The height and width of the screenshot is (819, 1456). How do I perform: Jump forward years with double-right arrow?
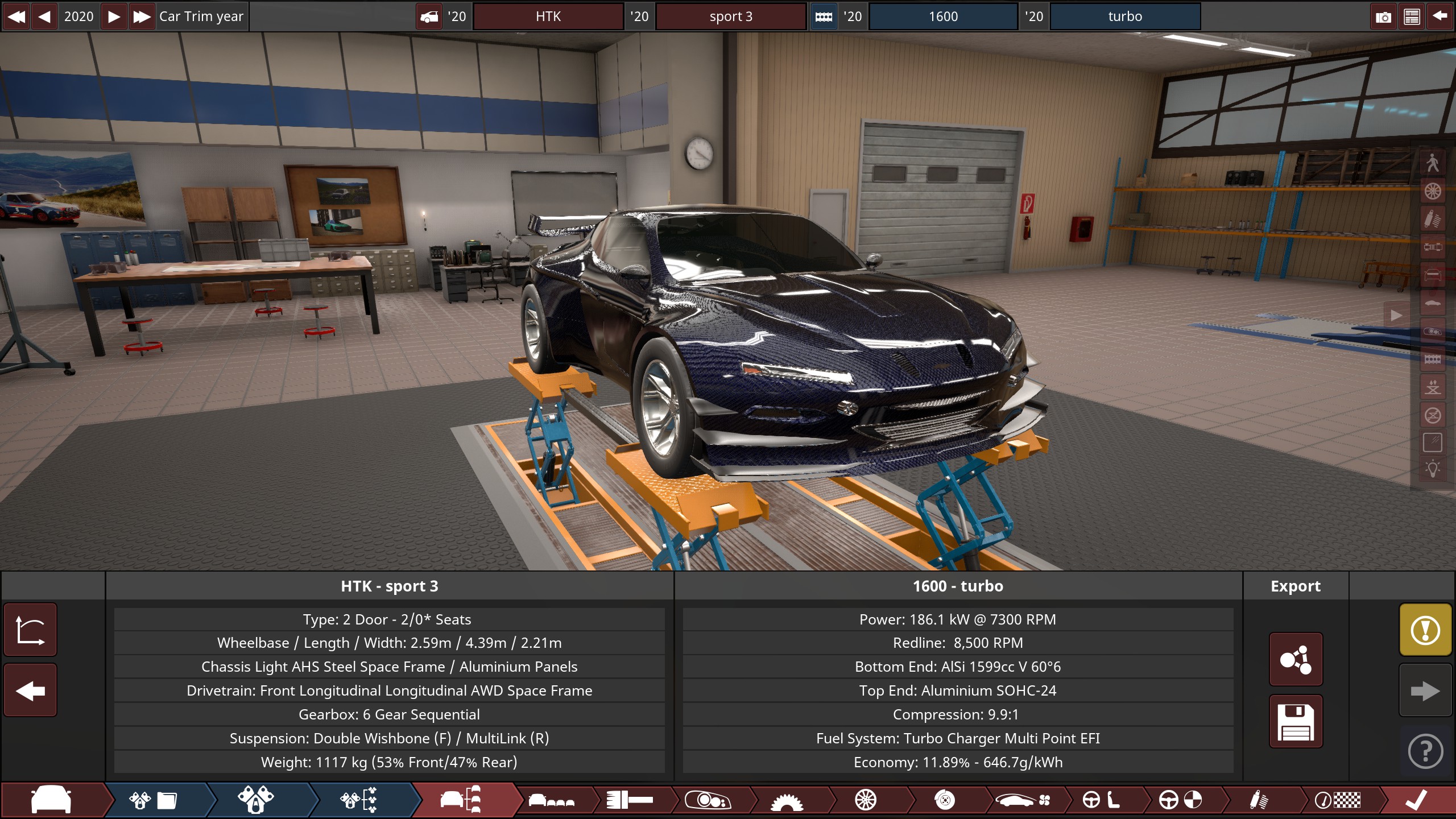pyautogui.click(x=142, y=16)
